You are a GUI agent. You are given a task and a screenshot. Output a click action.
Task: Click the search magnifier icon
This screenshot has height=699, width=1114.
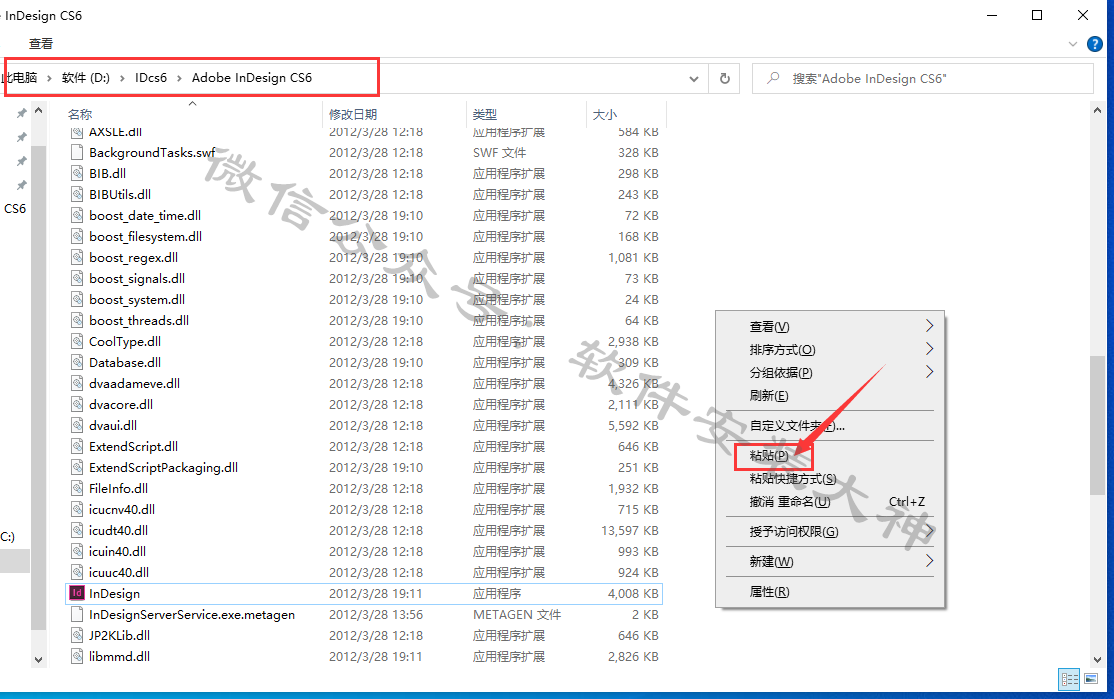(773, 78)
